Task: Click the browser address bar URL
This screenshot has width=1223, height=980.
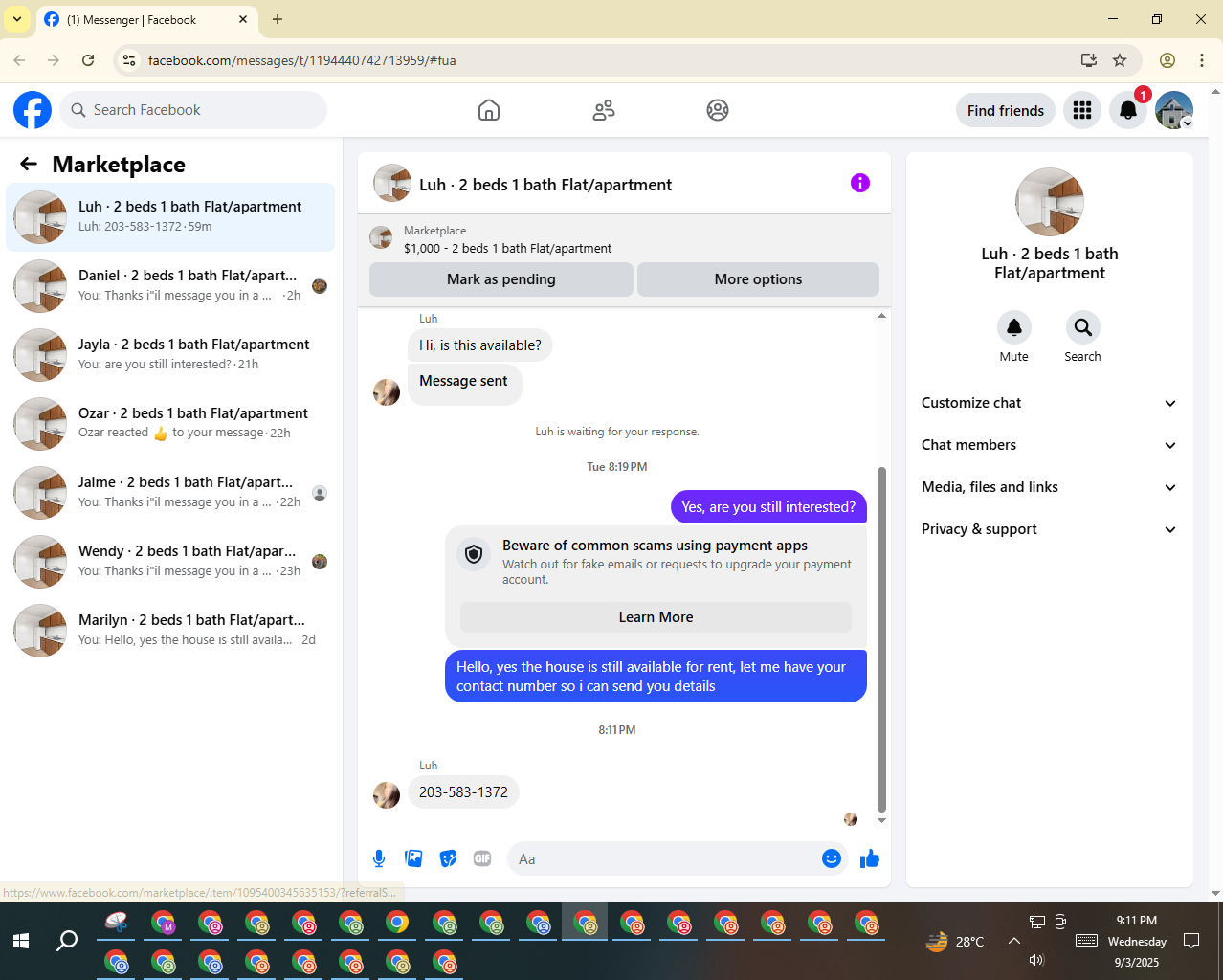Action: [x=302, y=60]
